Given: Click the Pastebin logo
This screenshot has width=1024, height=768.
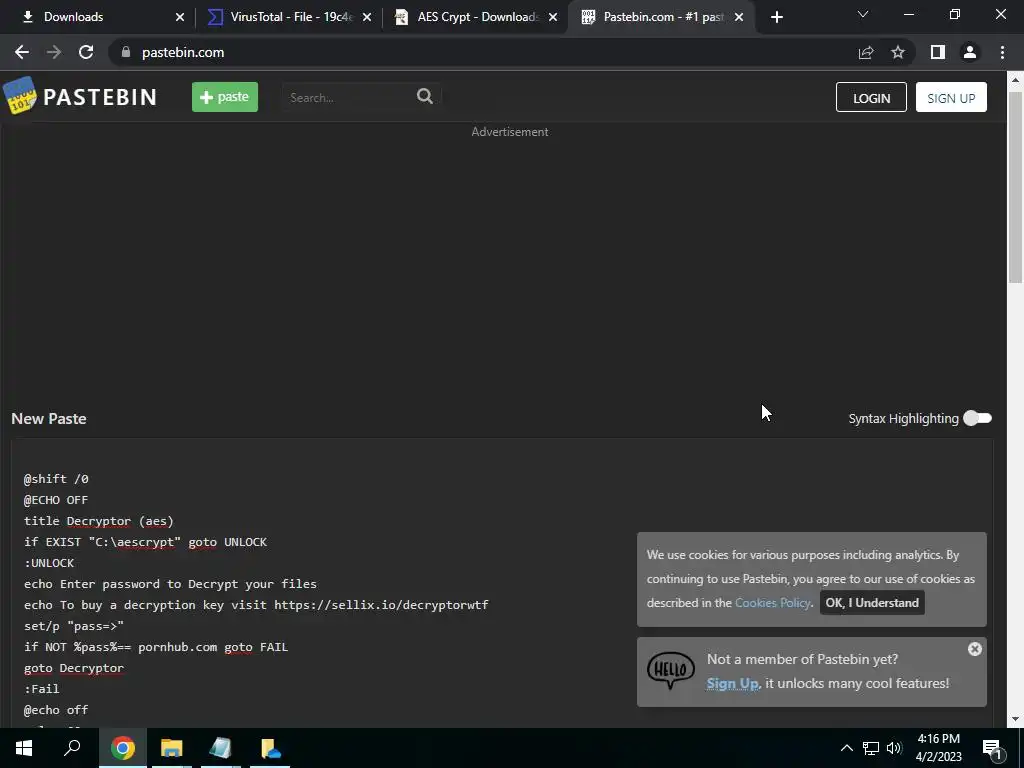Looking at the screenshot, I should pos(80,97).
